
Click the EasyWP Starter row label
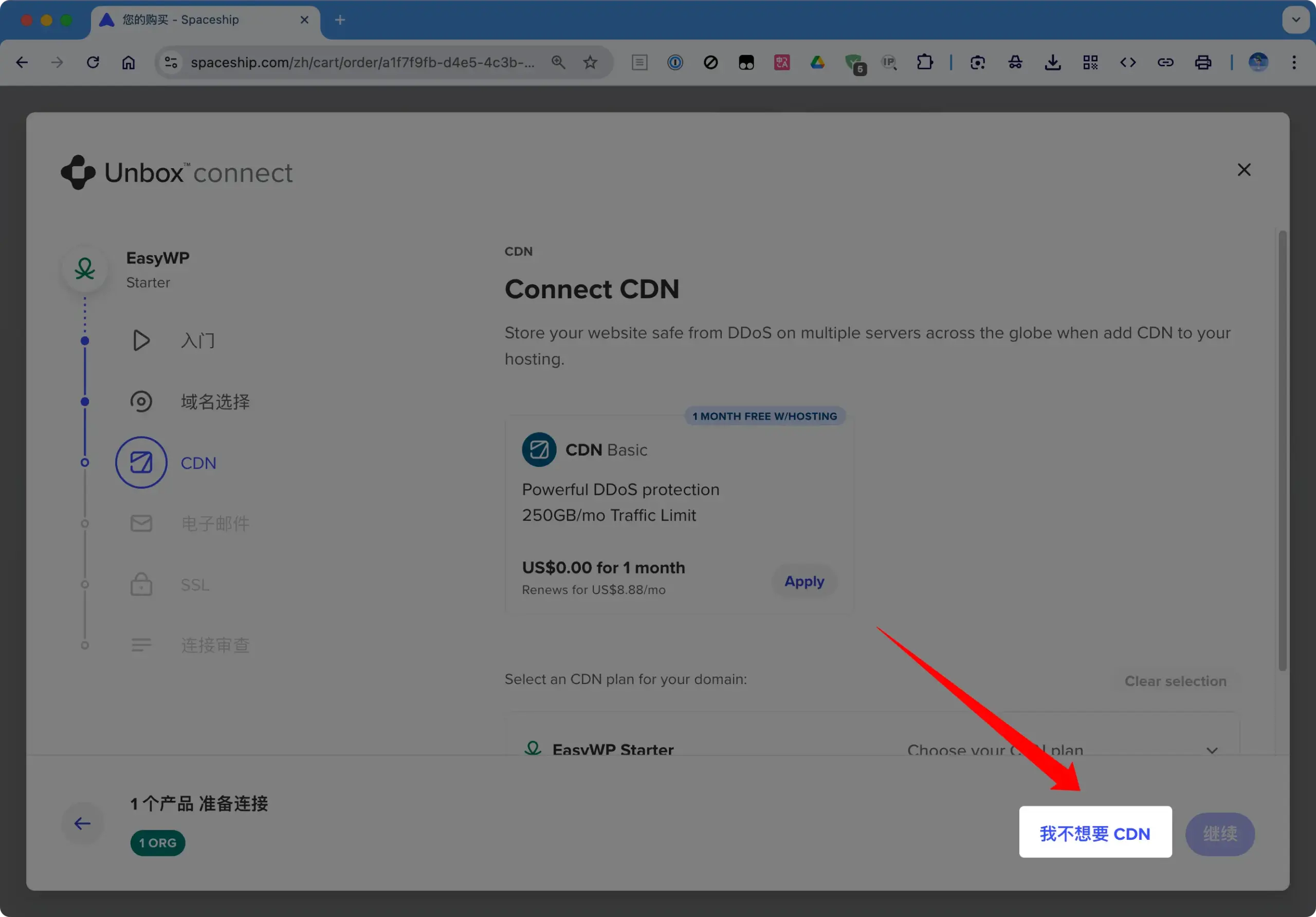click(x=613, y=749)
